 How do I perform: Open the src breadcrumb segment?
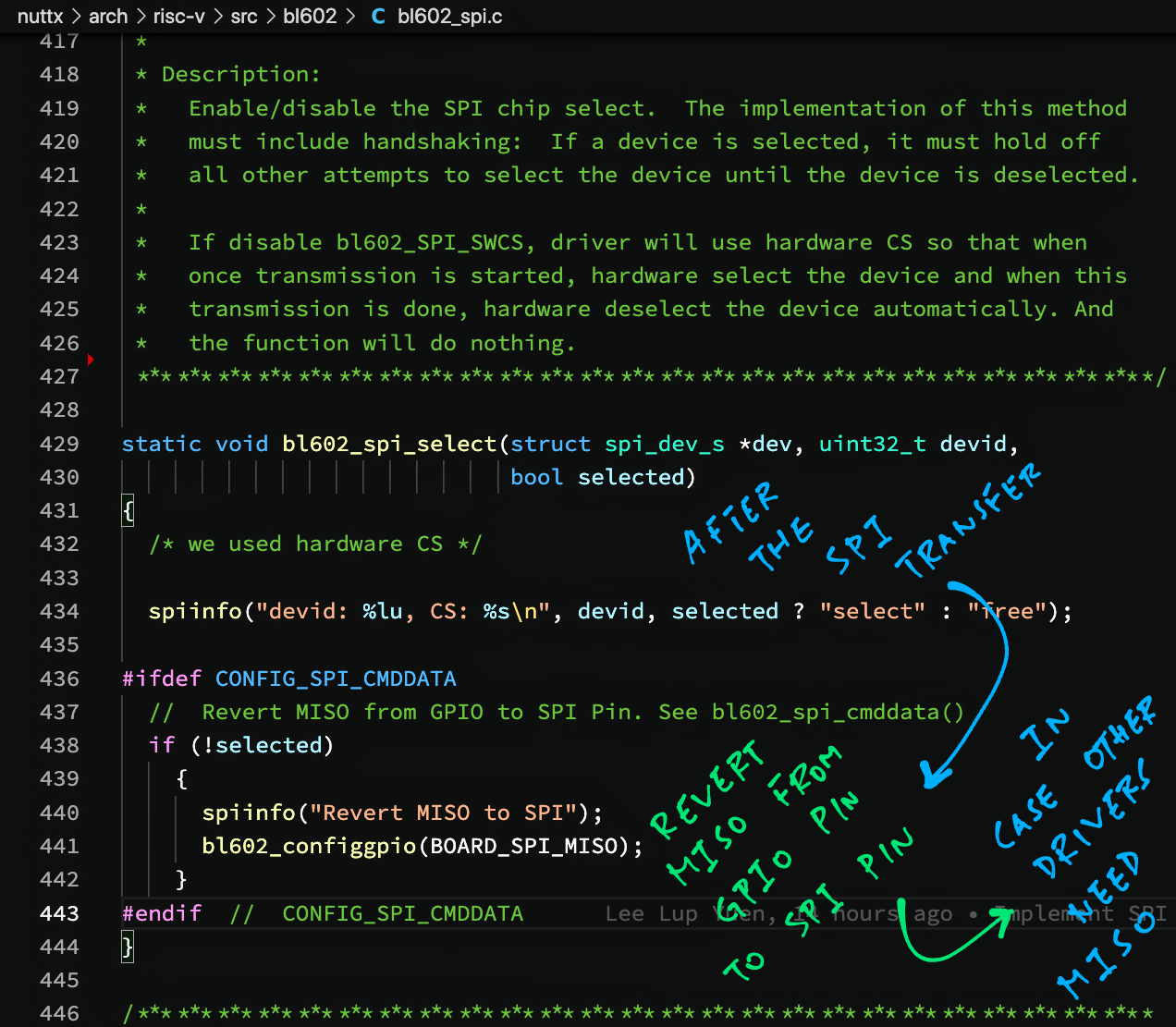(244, 17)
